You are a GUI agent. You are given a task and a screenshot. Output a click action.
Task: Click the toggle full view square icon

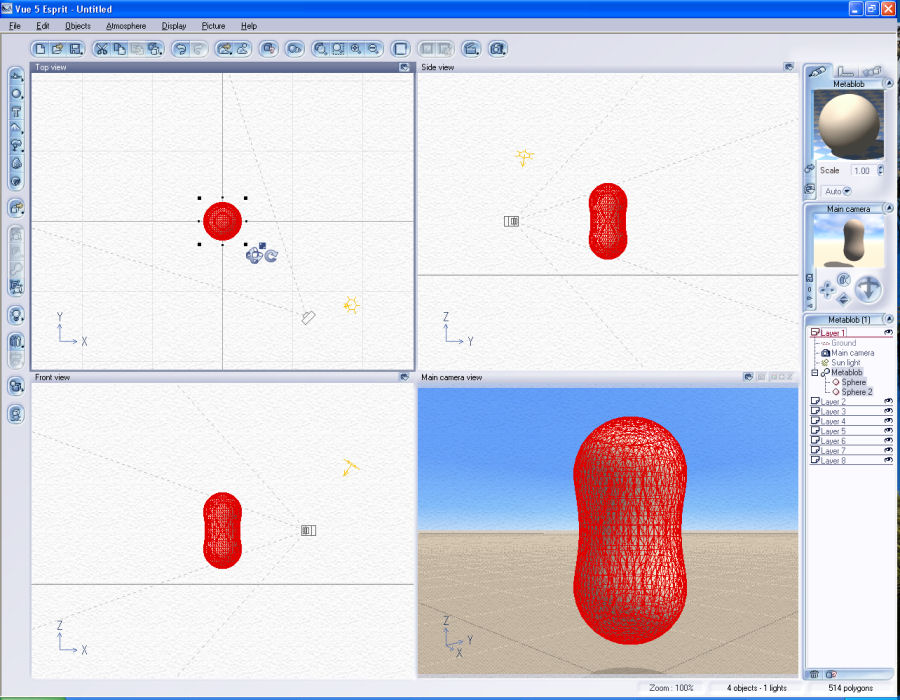pos(401,49)
